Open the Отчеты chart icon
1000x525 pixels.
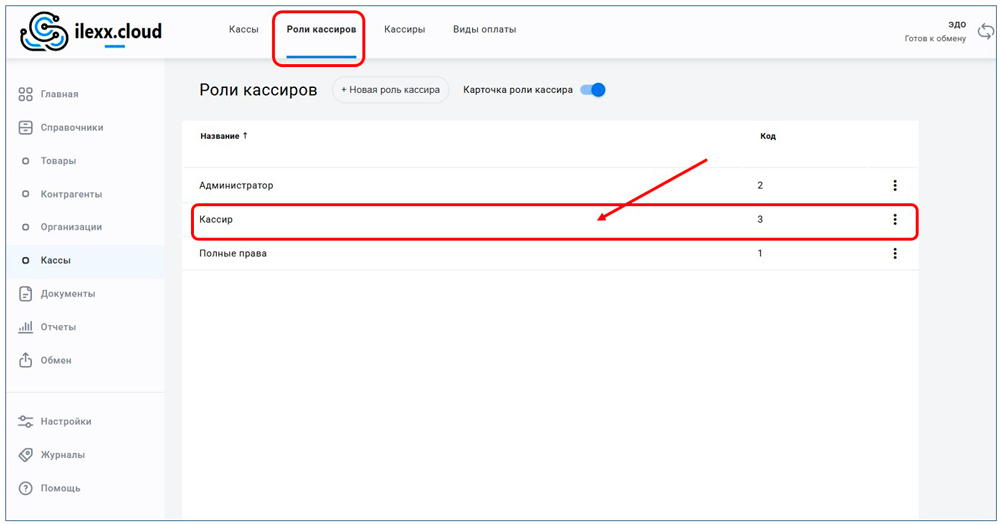click(26, 327)
